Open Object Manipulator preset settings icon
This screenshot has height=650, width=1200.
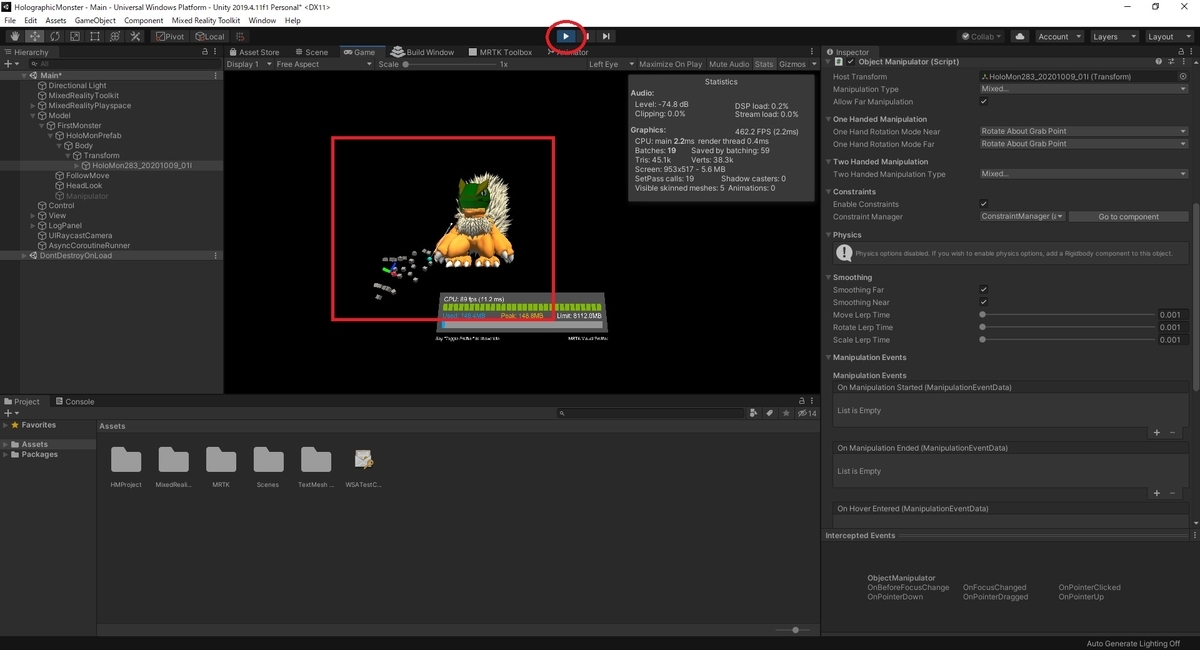(1173, 61)
